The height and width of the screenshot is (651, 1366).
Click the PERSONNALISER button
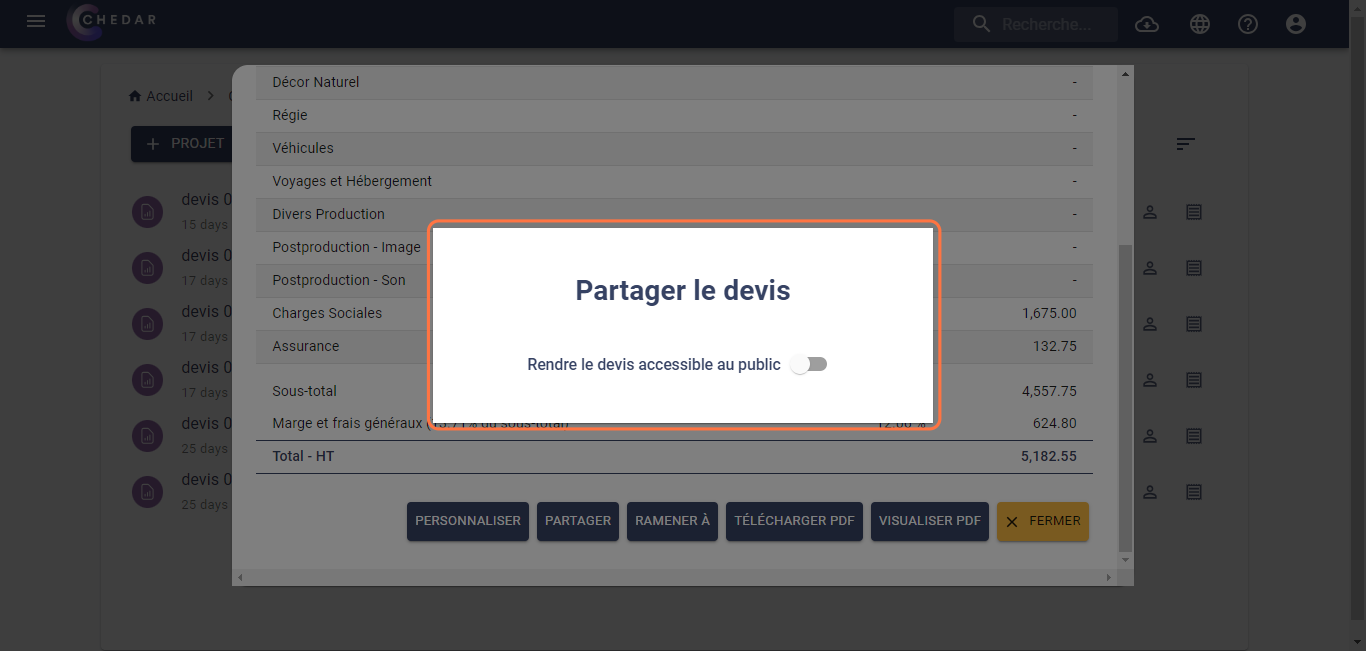click(468, 521)
